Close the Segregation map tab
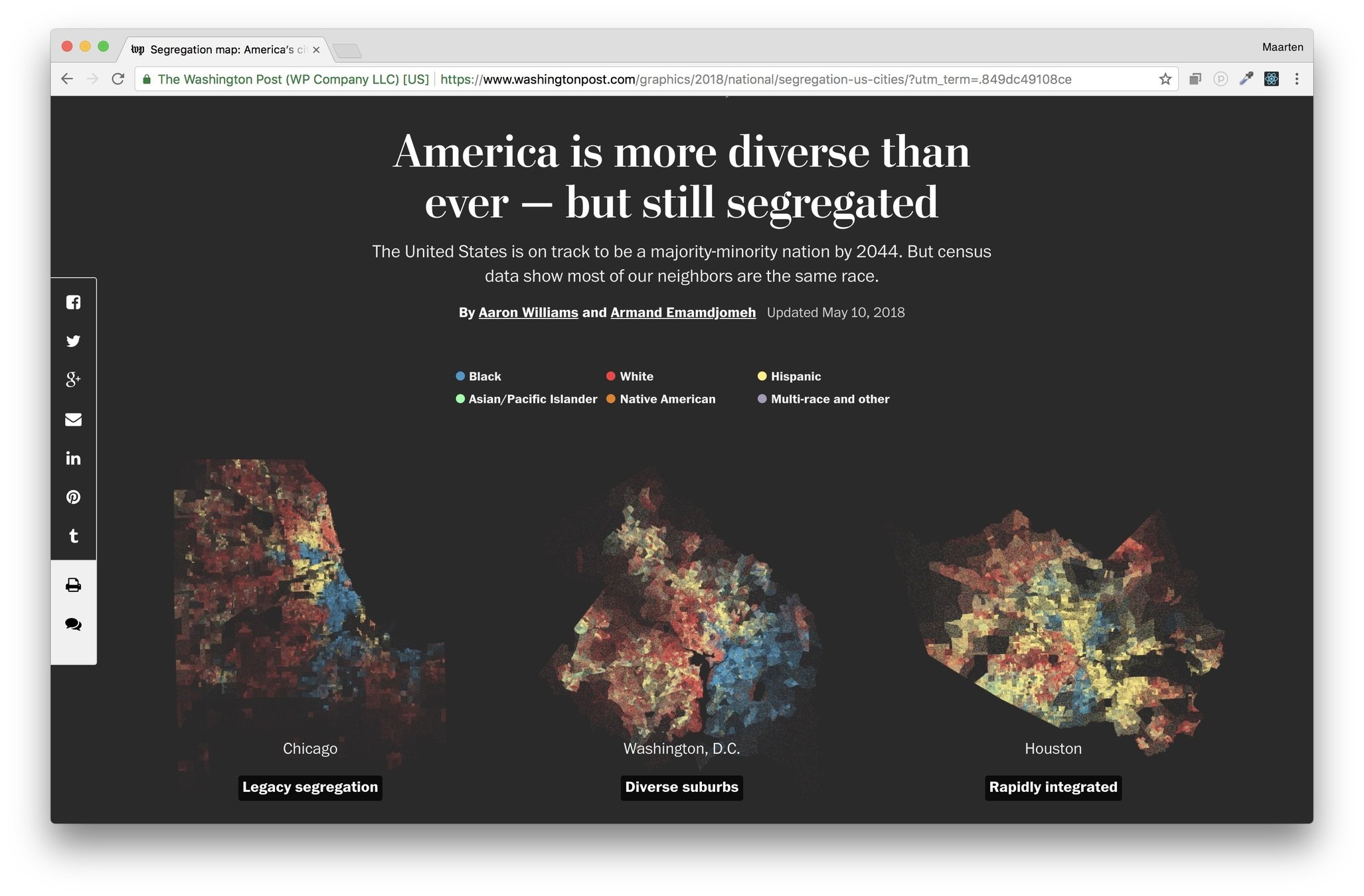Image resolution: width=1364 pixels, height=896 pixels. point(316,50)
